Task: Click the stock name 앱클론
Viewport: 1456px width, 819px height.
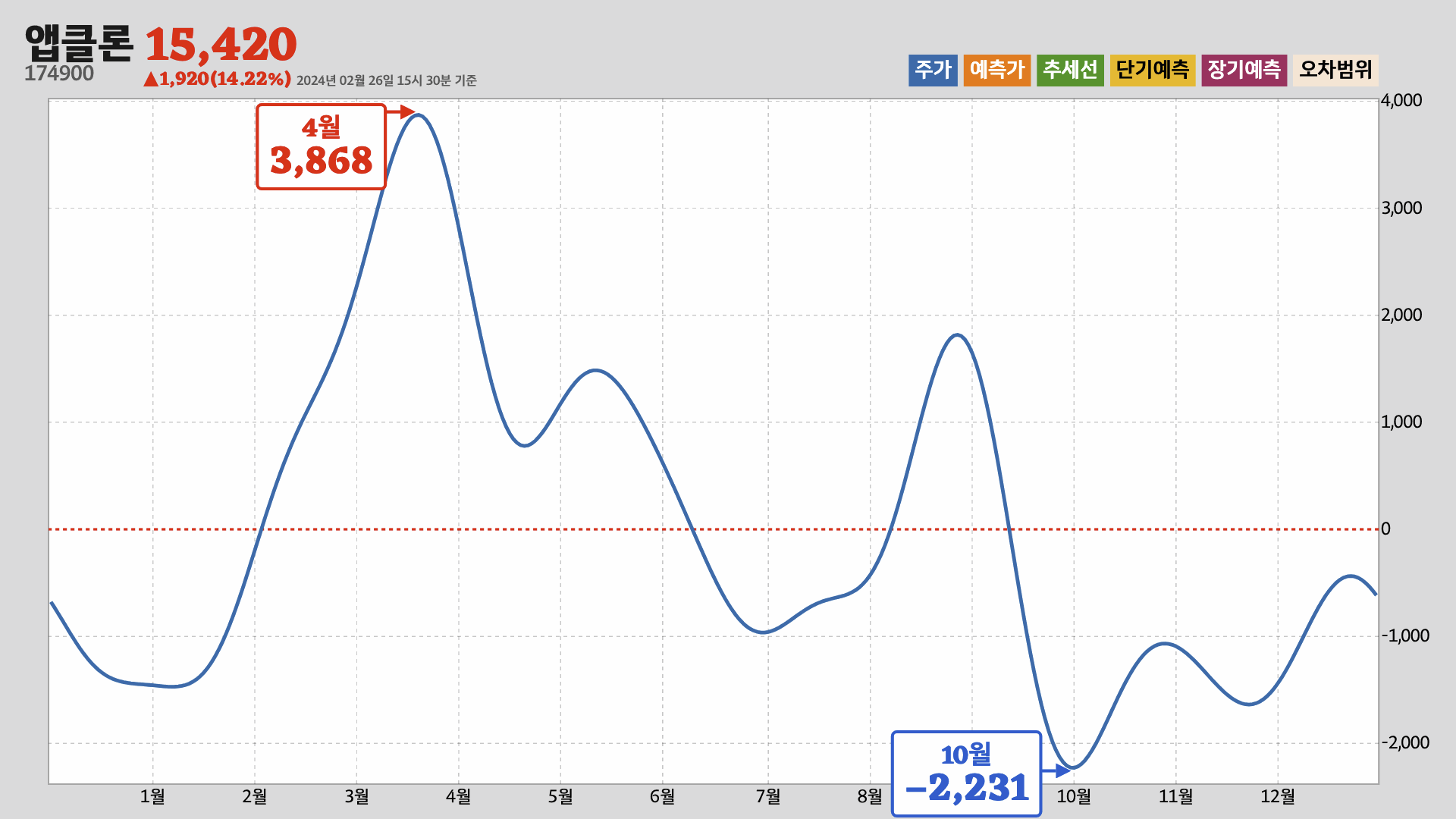Action: tap(79, 43)
